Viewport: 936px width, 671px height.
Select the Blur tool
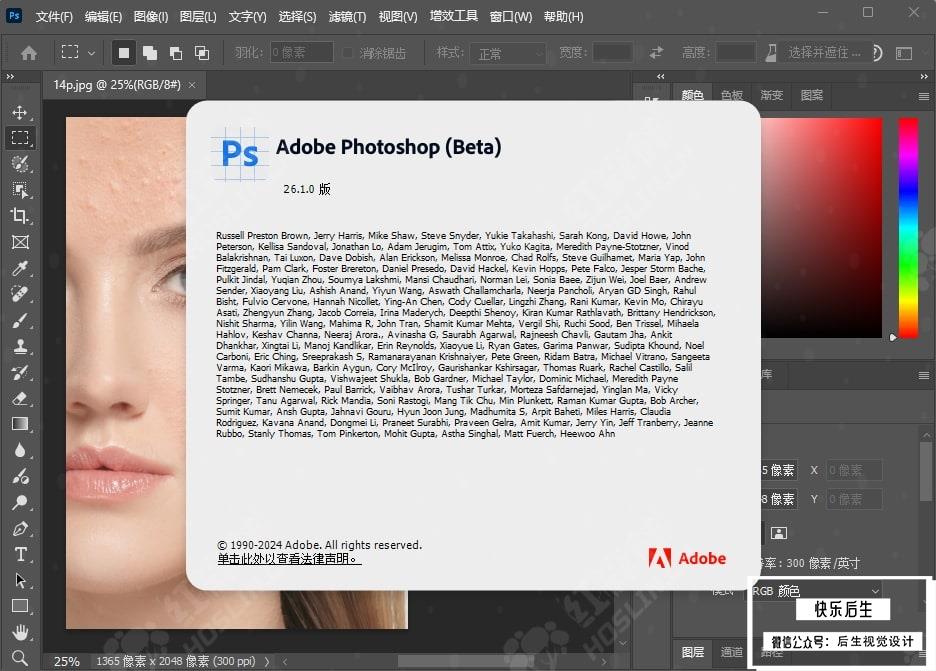[x=20, y=450]
